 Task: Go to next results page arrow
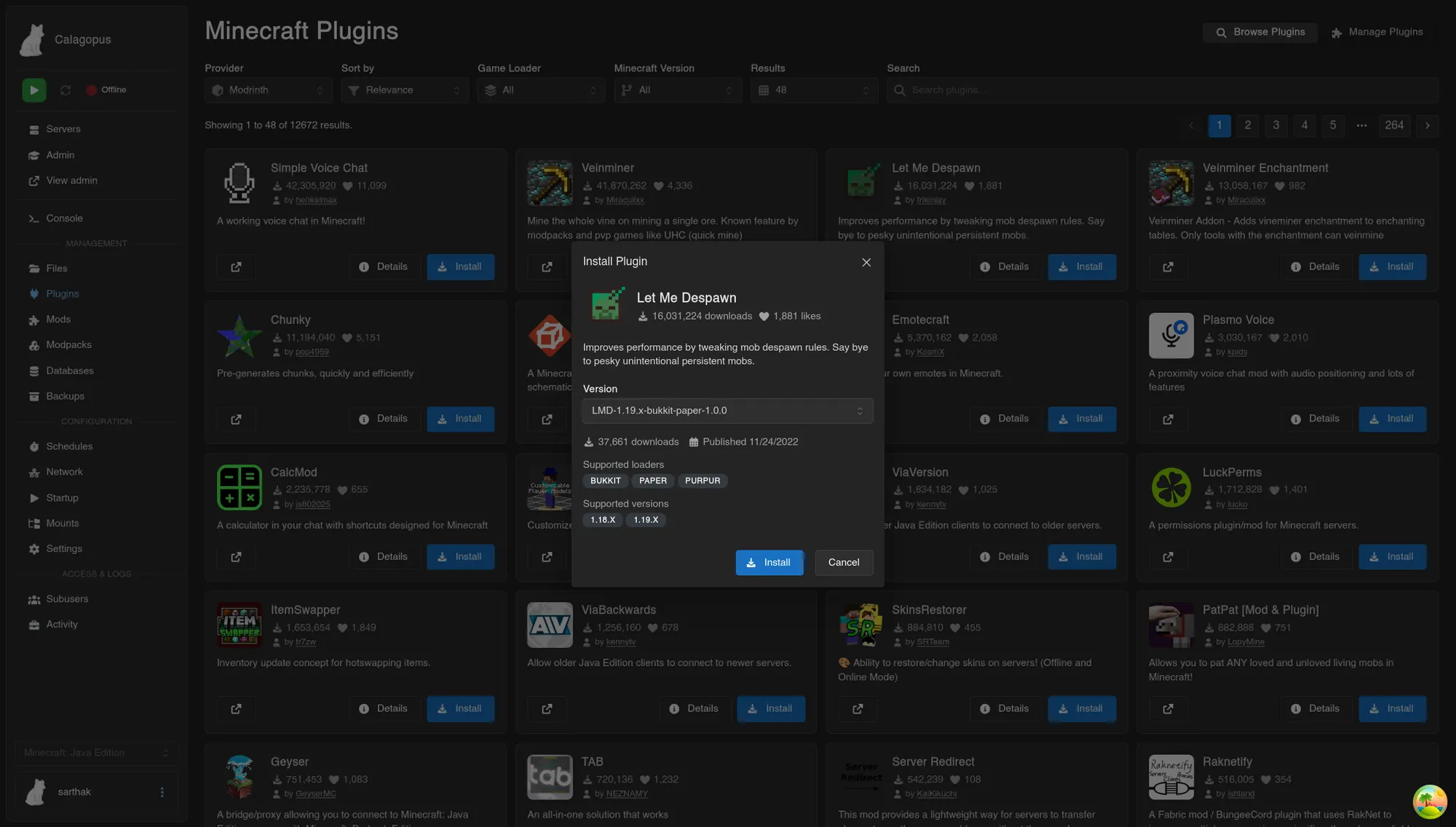tap(1427, 126)
